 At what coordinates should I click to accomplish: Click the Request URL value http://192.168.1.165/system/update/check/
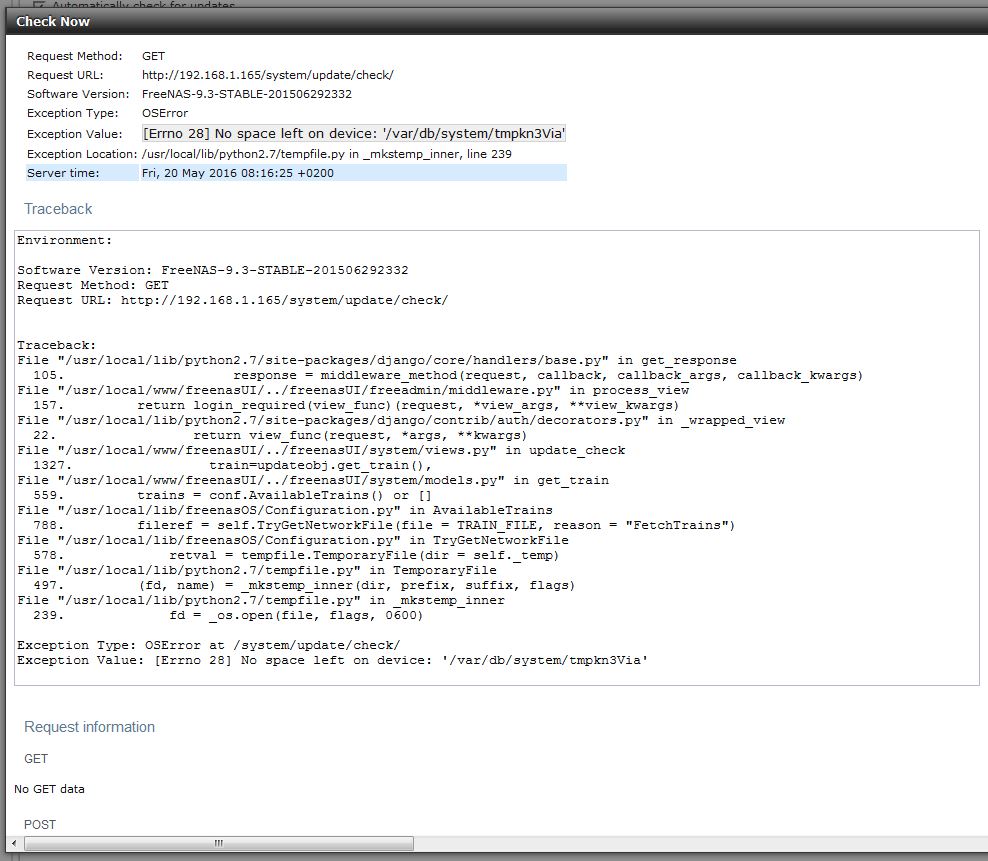click(268, 75)
